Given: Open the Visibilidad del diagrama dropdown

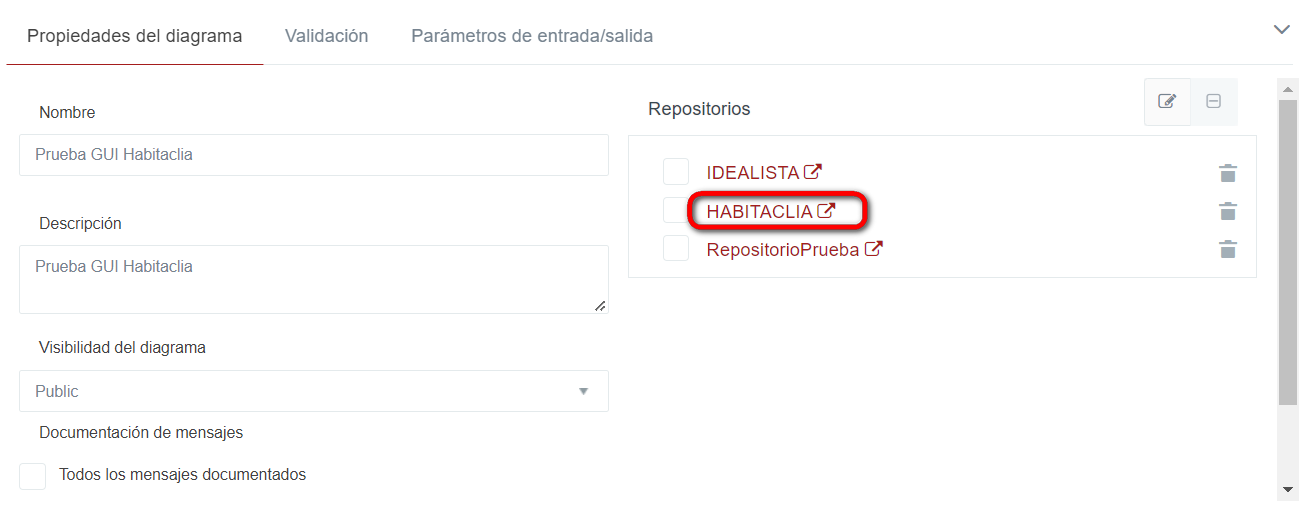Looking at the screenshot, I should point(313,391).
